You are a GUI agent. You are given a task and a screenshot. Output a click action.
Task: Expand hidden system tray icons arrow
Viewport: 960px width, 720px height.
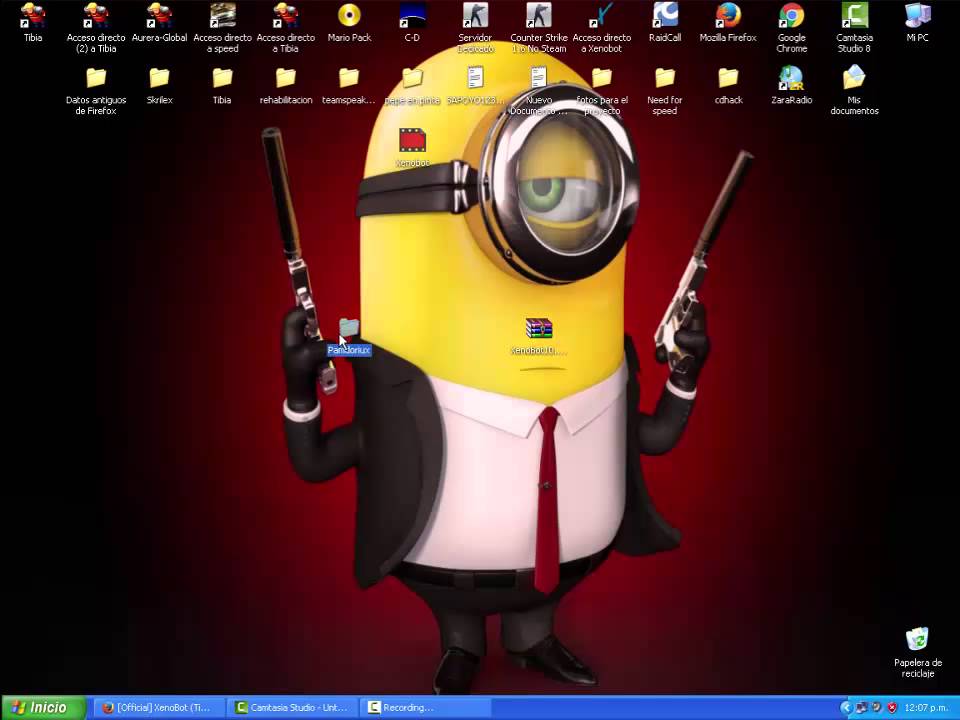click(846, 708)
